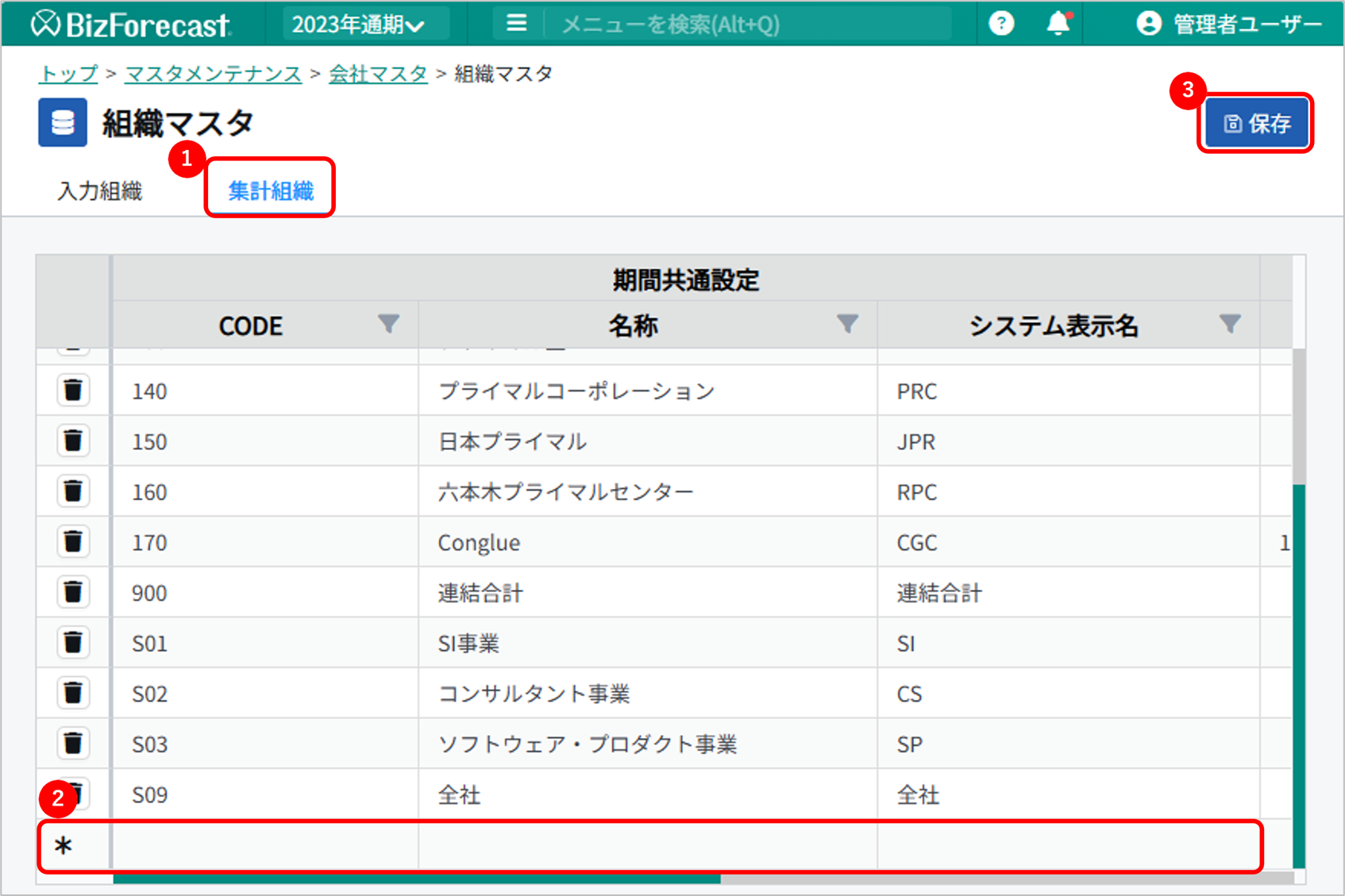The width and height of the screenshot is (1345, 896).
Task: Remove the 連結合計 row via trash icon
Action: pos(73,592)
